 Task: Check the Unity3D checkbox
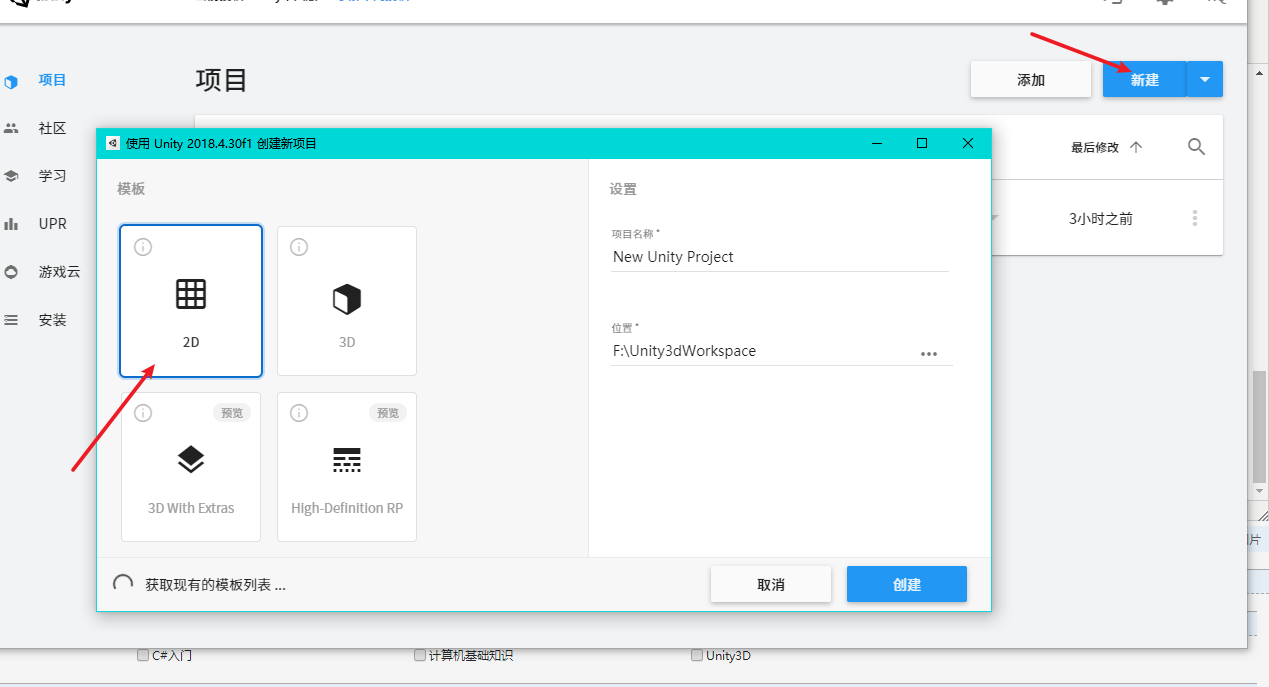click(x=697, y=656)
